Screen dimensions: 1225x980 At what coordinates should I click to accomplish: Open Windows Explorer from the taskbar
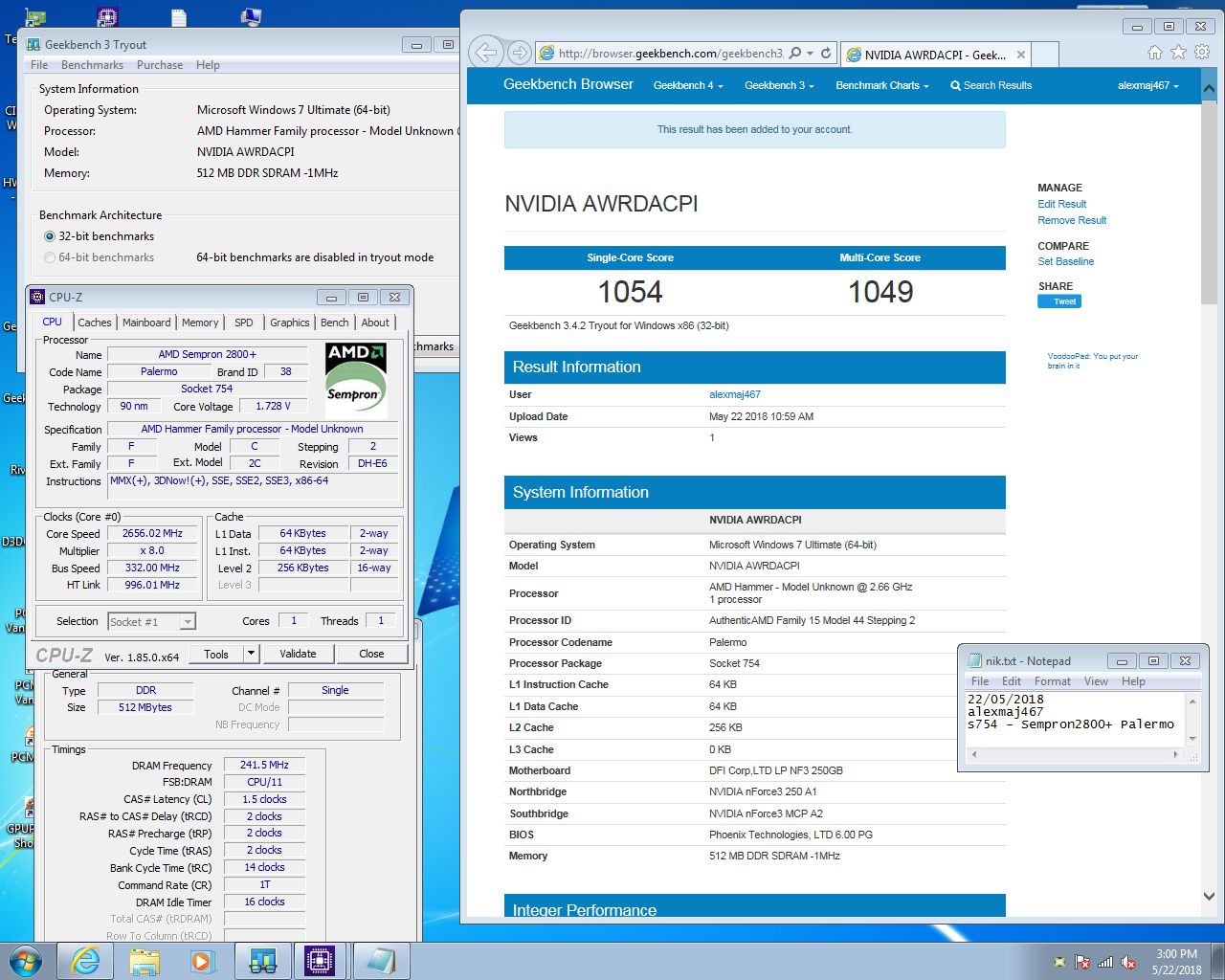click(145, 961)
